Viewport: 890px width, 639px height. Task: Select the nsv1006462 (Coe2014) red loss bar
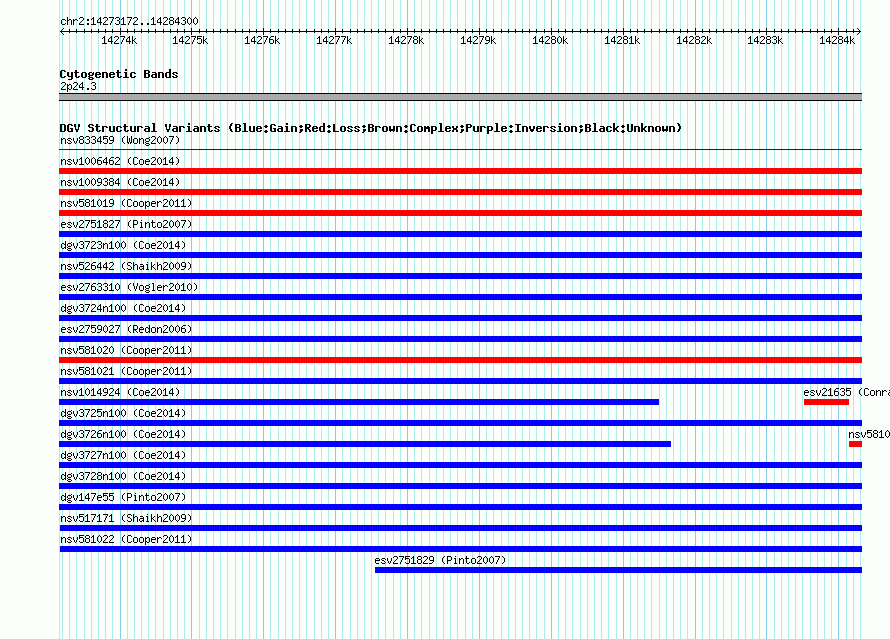[460, 171]
